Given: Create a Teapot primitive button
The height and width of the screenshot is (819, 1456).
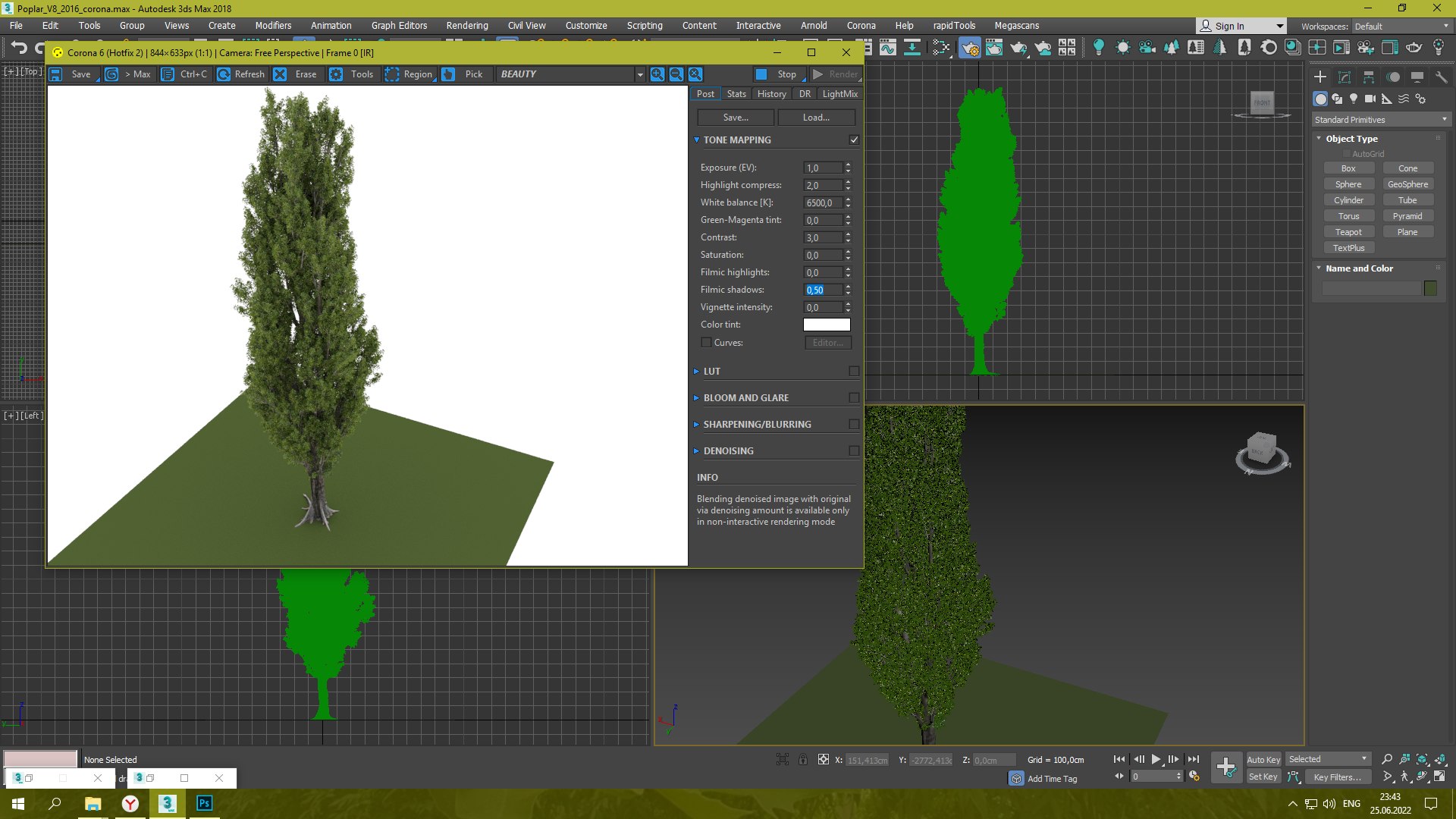Looking at the screenshot, I should pyautogui.click(x=1348, y=232).
